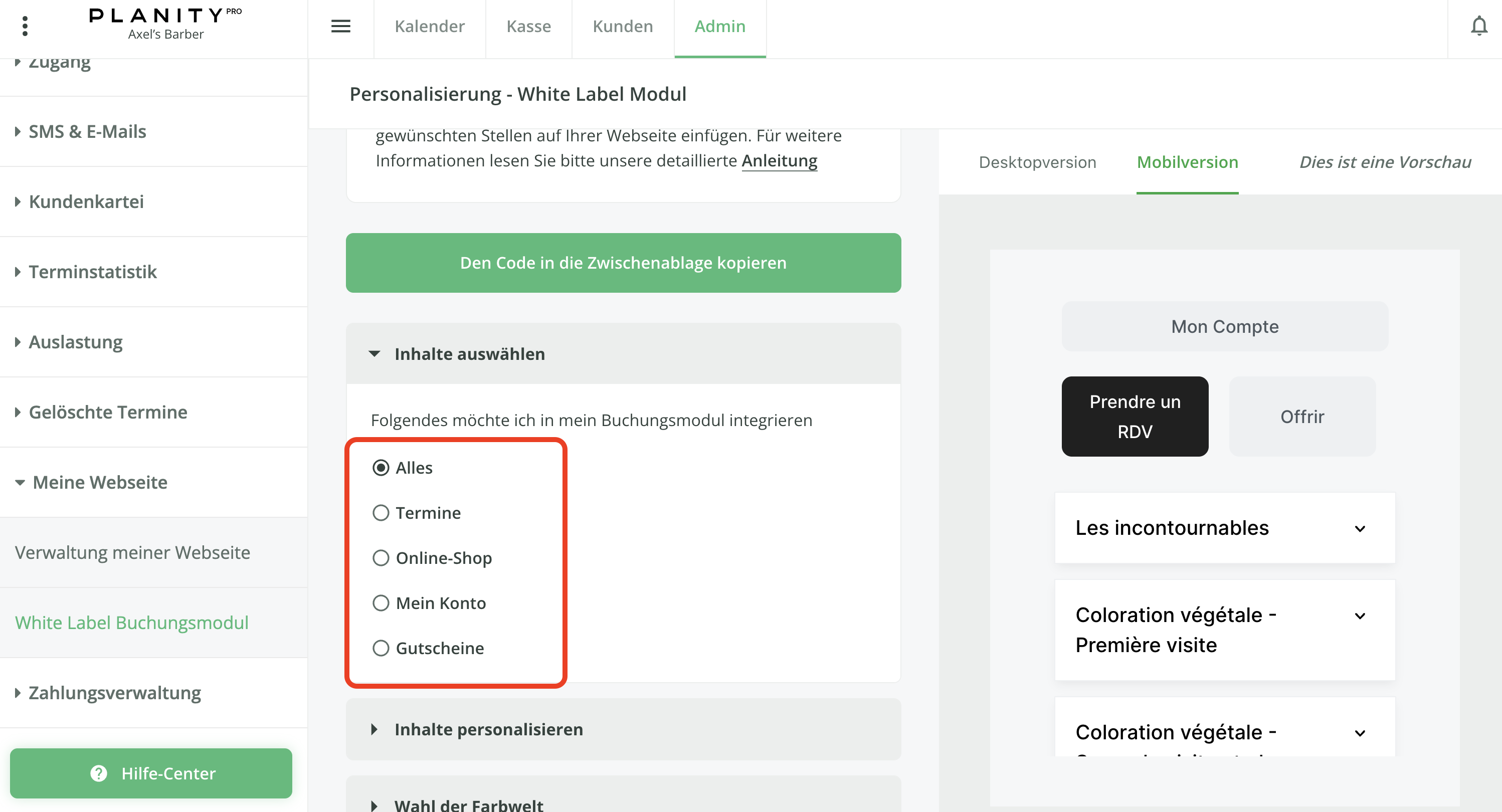Choose the Gutscheine radio option

pyautogui.click(x=381, y=648)
